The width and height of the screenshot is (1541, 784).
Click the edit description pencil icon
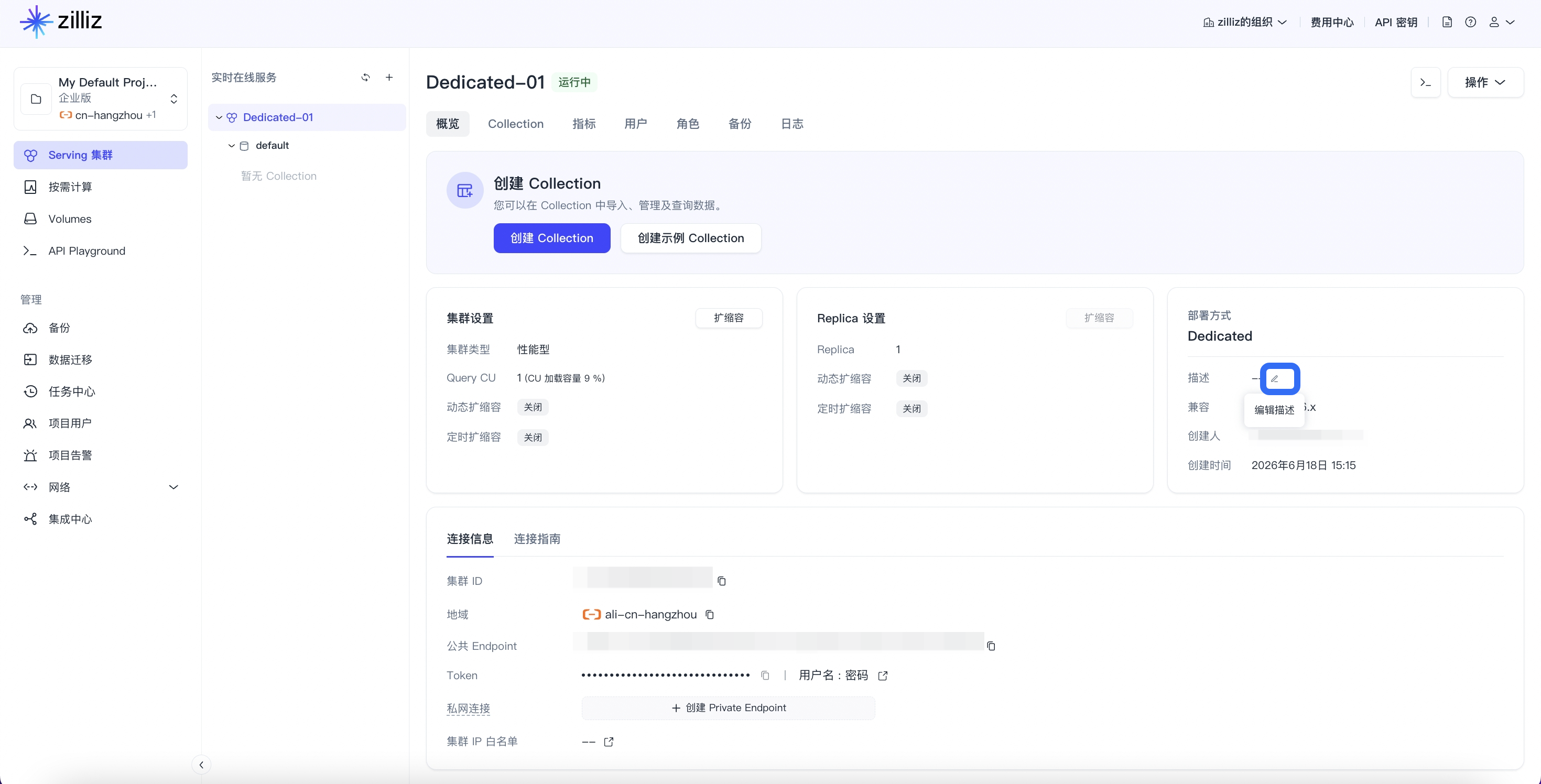pyautogui.click(x=1275, y=378)
